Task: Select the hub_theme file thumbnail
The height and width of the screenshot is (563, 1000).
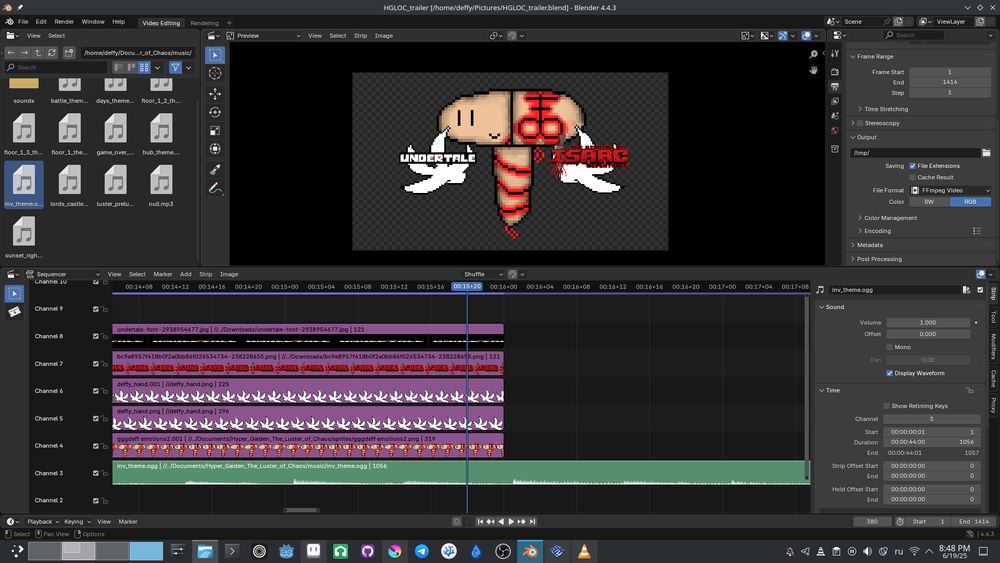Action: pos(161,134)
